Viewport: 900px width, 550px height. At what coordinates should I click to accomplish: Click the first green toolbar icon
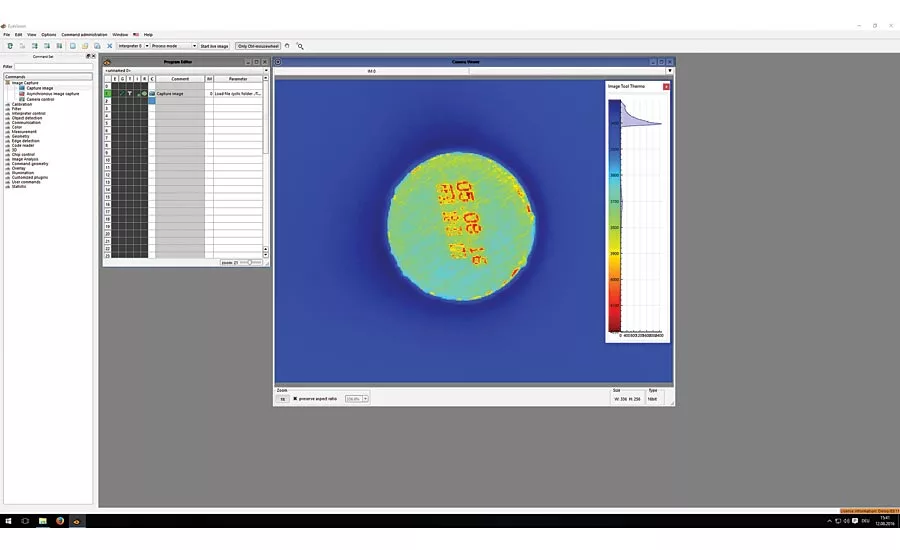click(10, 46)
